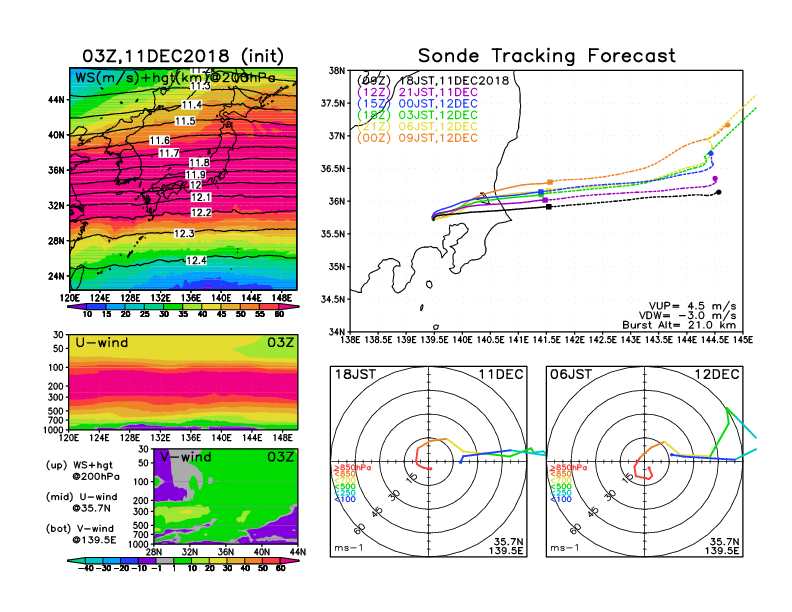Click the '06JST' label on right hodograph
Viewport: 792px width, 612px height.
coord(571,374)
